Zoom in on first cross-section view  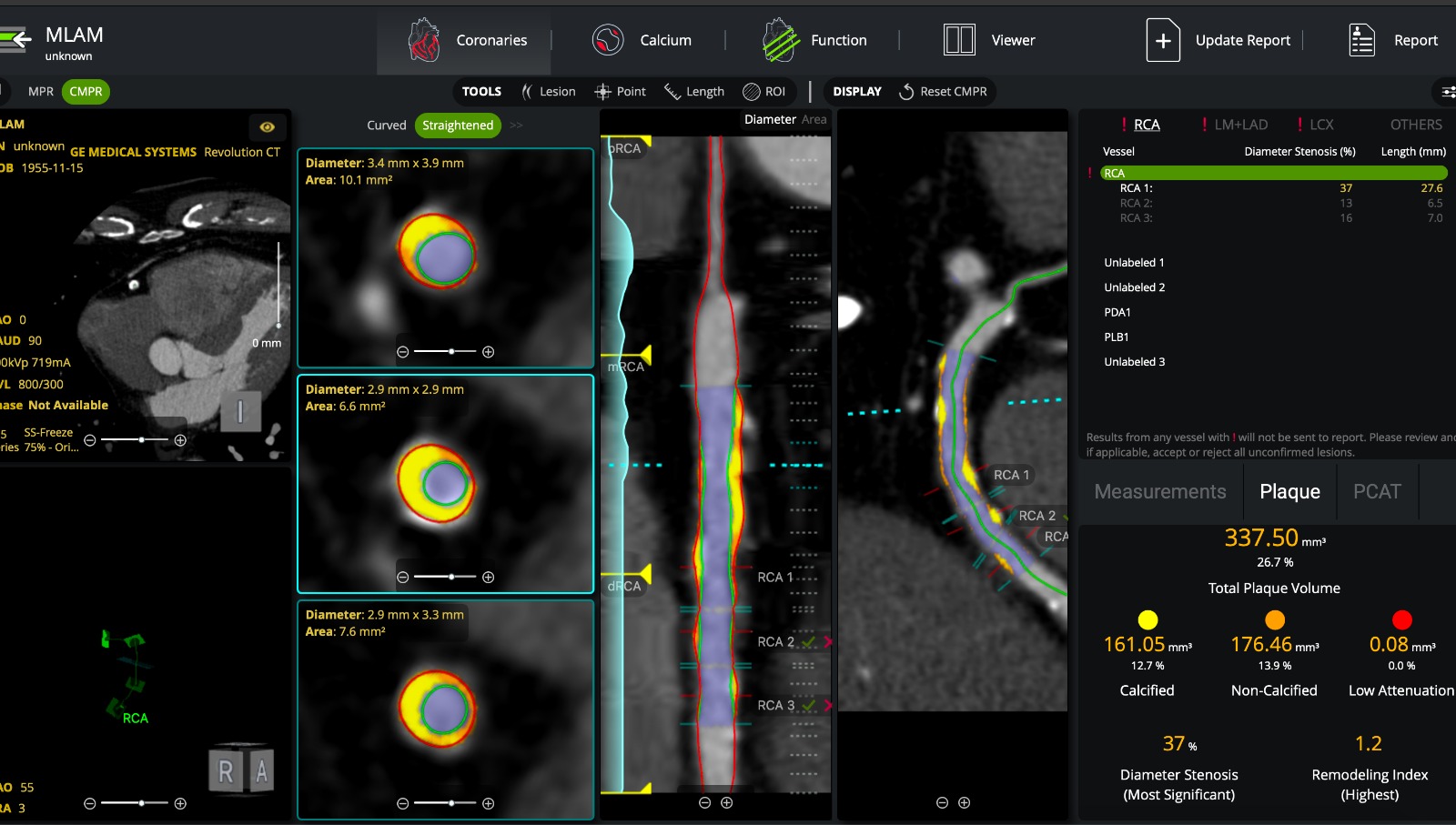click(x=488, y=352)
